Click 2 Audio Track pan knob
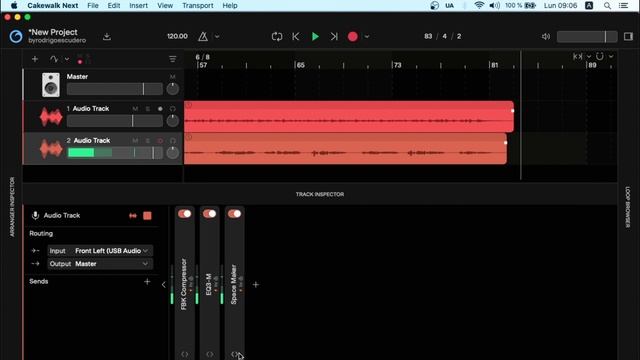The width and height of the screenshot is (640, 360). pyautogui.click(x=173, y=153)
